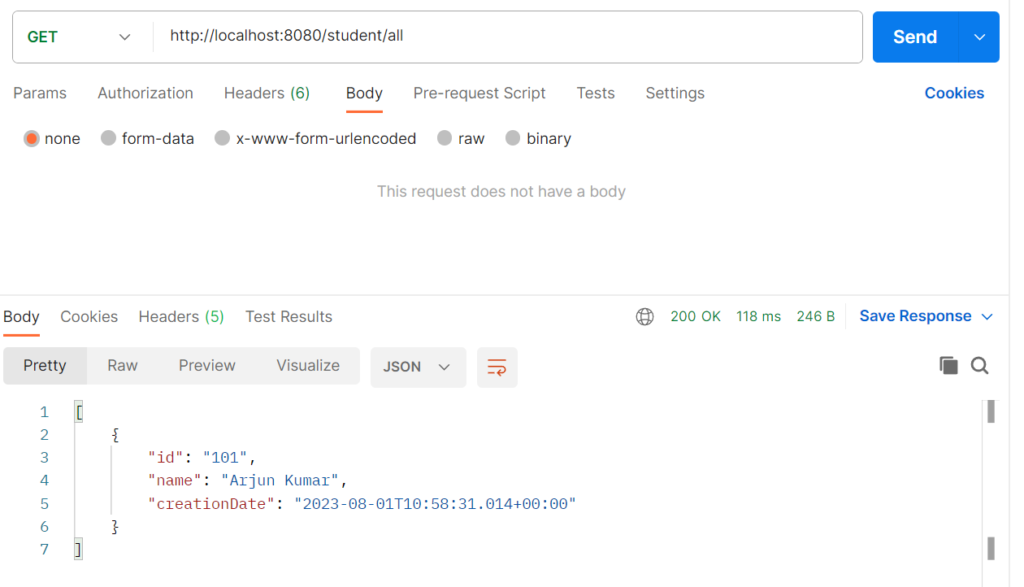Select the form-data radio button
1024x587 pixels.
pos(108,138)
